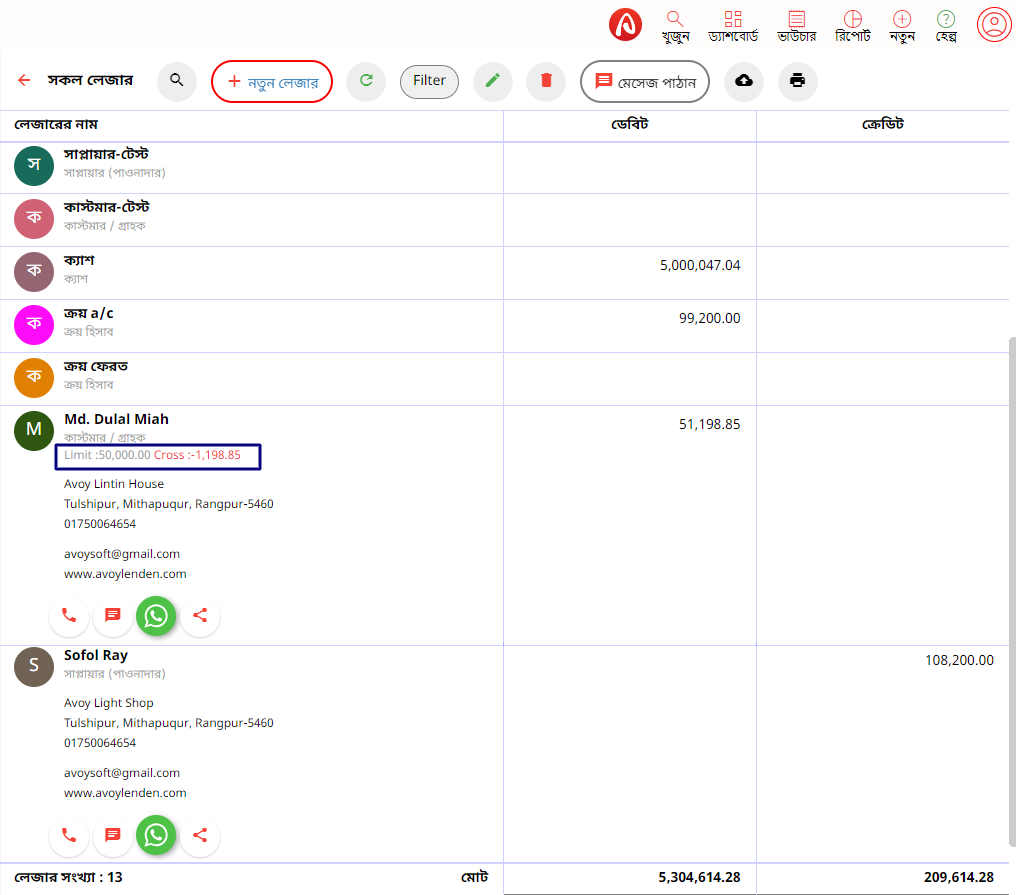The height and width of the screenshot is (895, 1016).
Task: Click the total credit 209,614.28
Action: pyautogui.click(x=959, y=878)
